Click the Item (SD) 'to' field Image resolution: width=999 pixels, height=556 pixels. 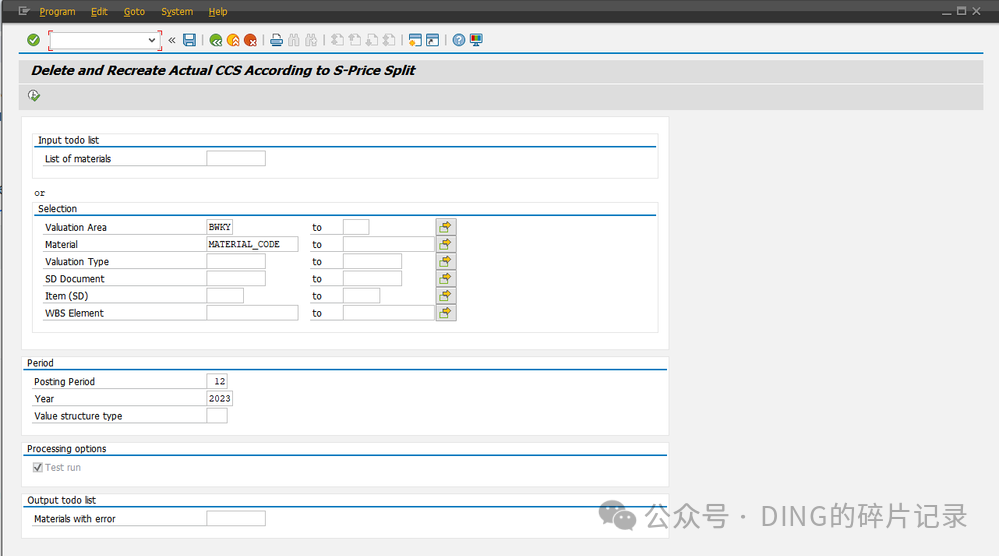[x=361, y=296]
